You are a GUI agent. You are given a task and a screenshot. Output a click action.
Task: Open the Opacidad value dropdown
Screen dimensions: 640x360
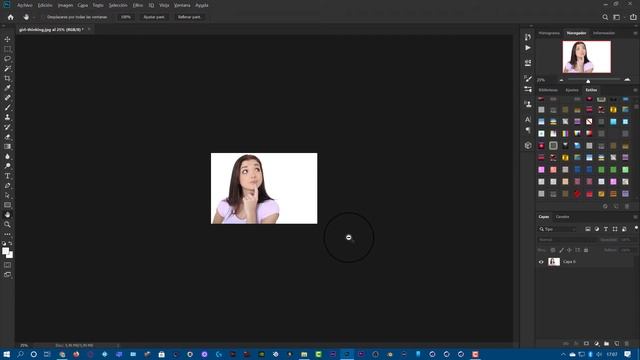pos(627,240)
